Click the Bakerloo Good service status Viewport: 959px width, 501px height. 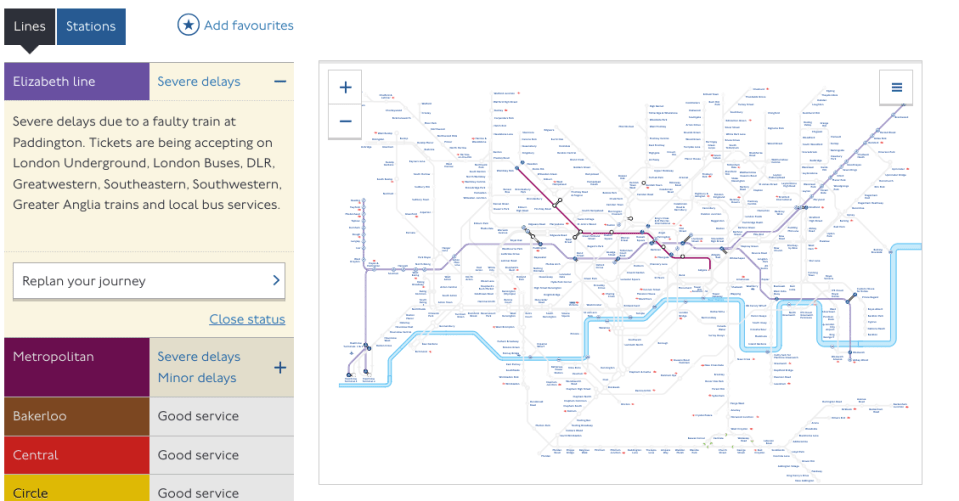pyautogui.click(x=198, y=416)
